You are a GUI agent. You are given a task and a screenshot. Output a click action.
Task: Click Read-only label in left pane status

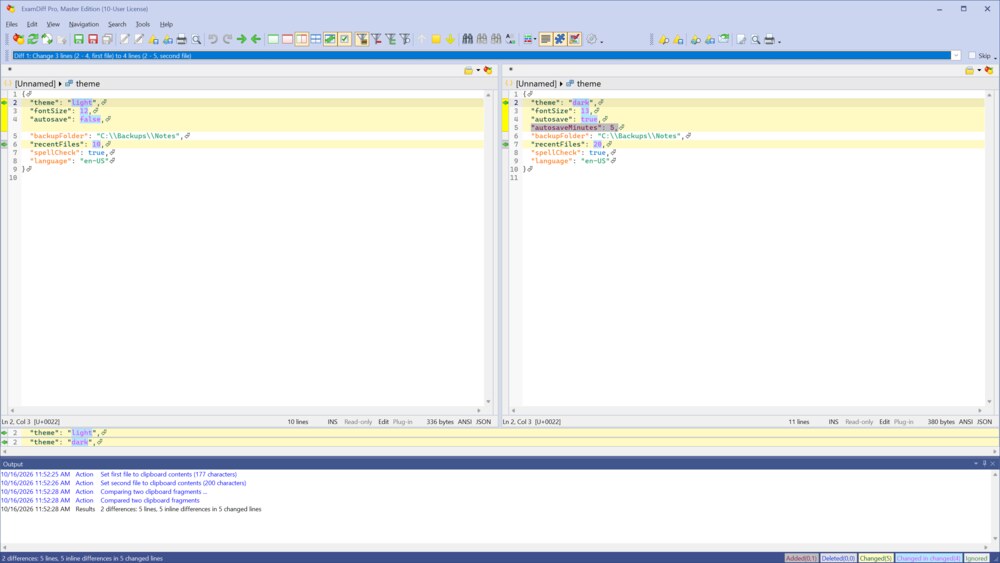pyautogui.click(x=358, y=421)
